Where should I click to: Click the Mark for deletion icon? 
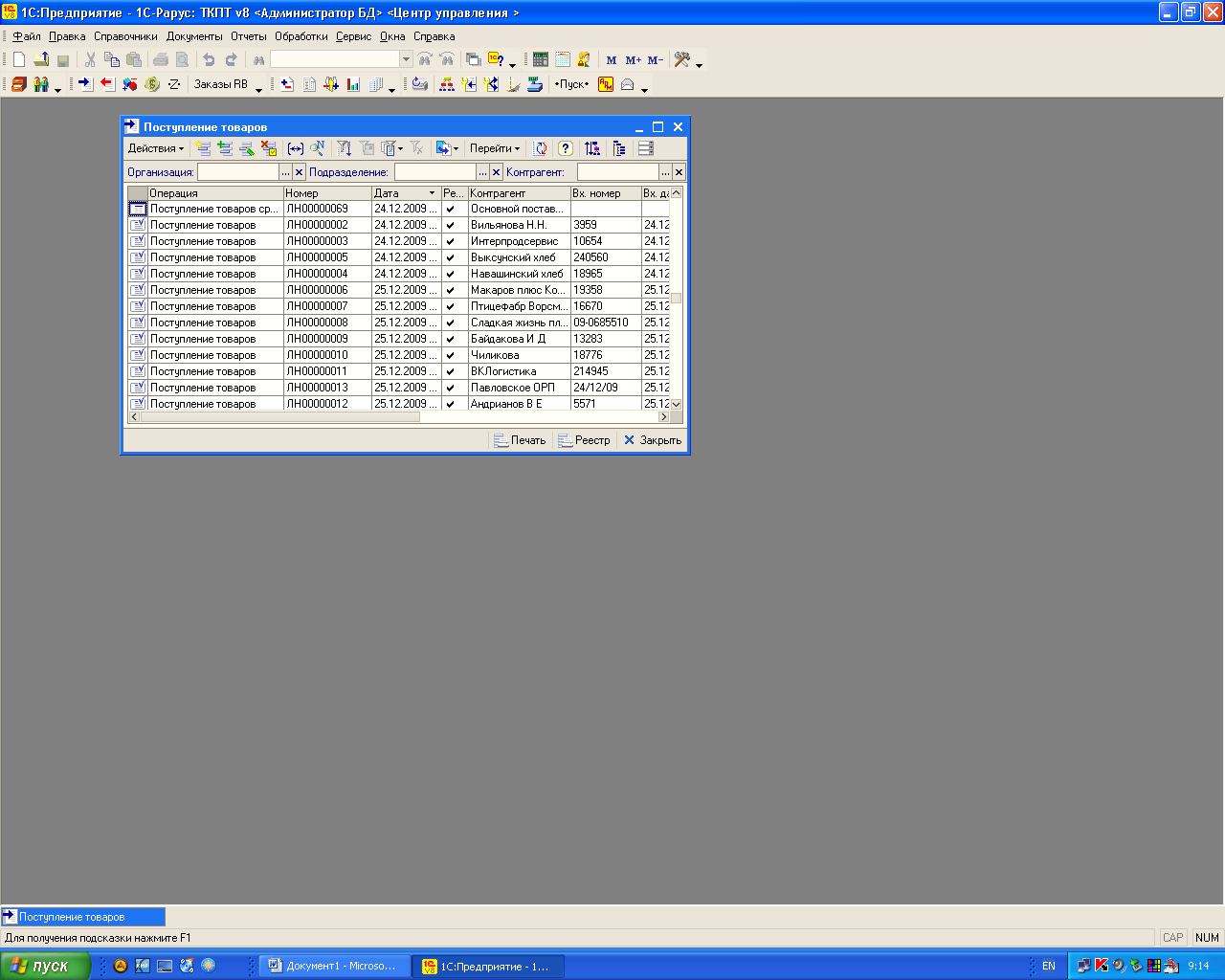(x=269, y=148)
